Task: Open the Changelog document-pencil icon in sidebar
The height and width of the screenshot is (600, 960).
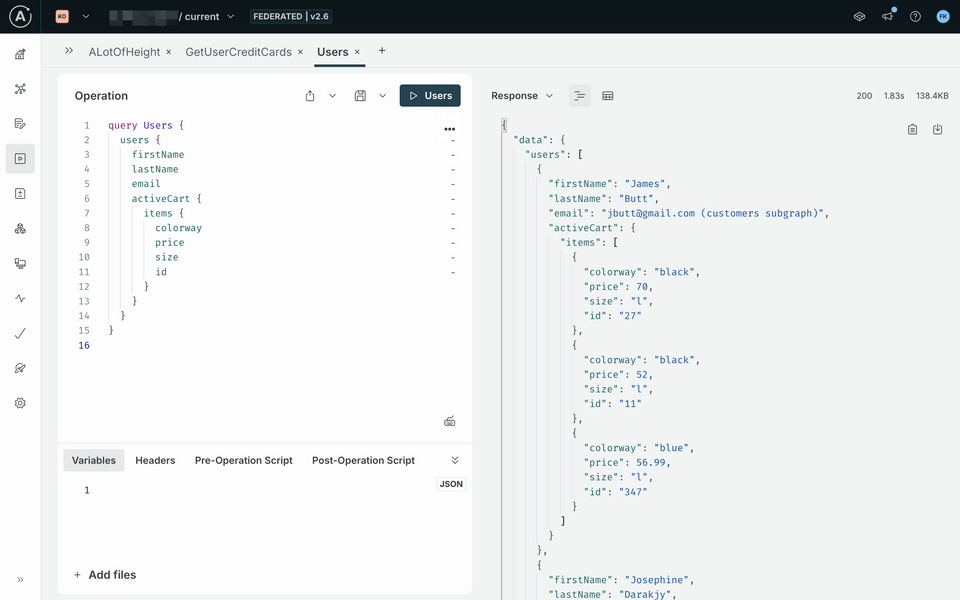Action: [20, 124]
